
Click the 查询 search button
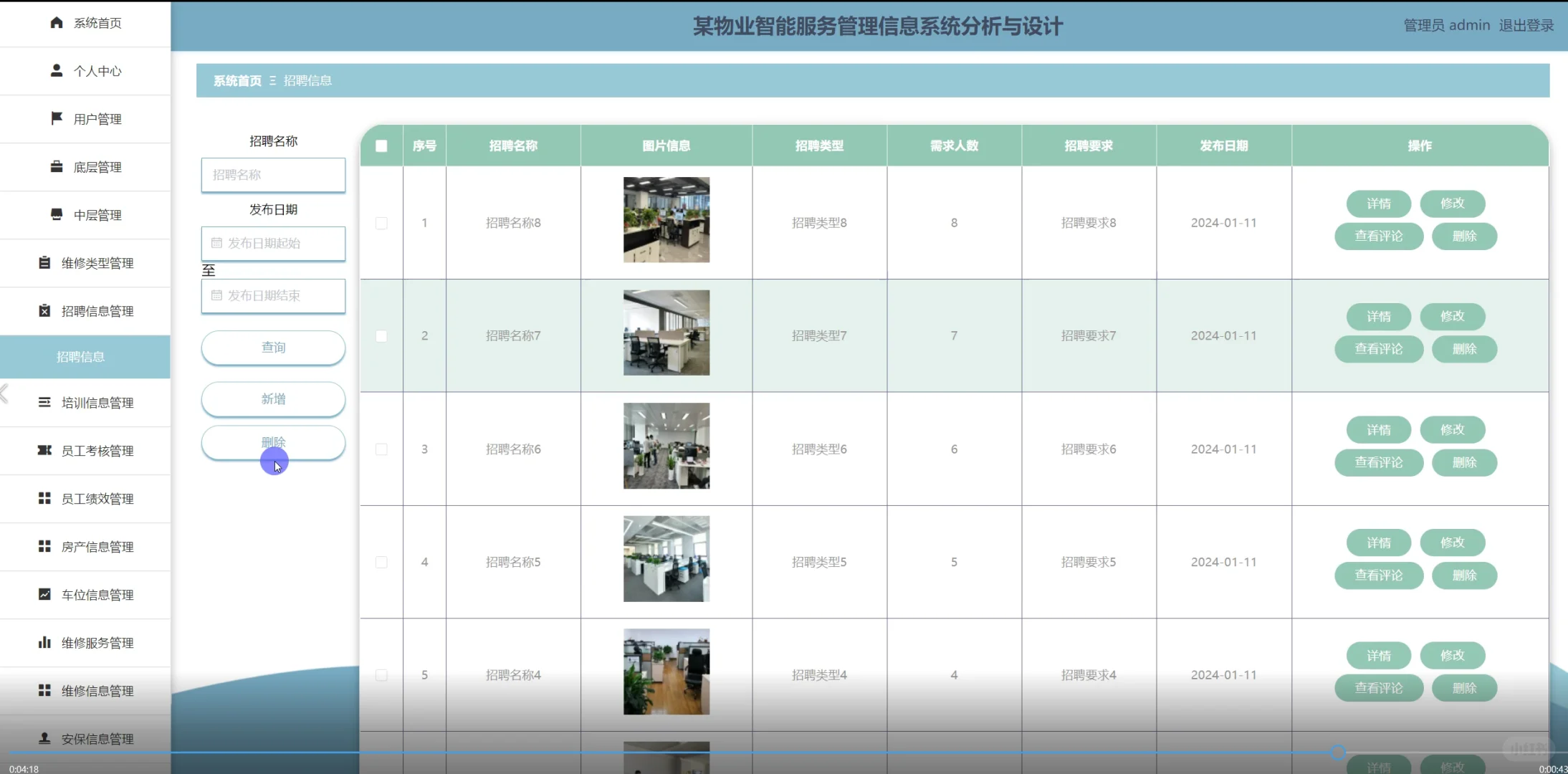tap(273, 348)
